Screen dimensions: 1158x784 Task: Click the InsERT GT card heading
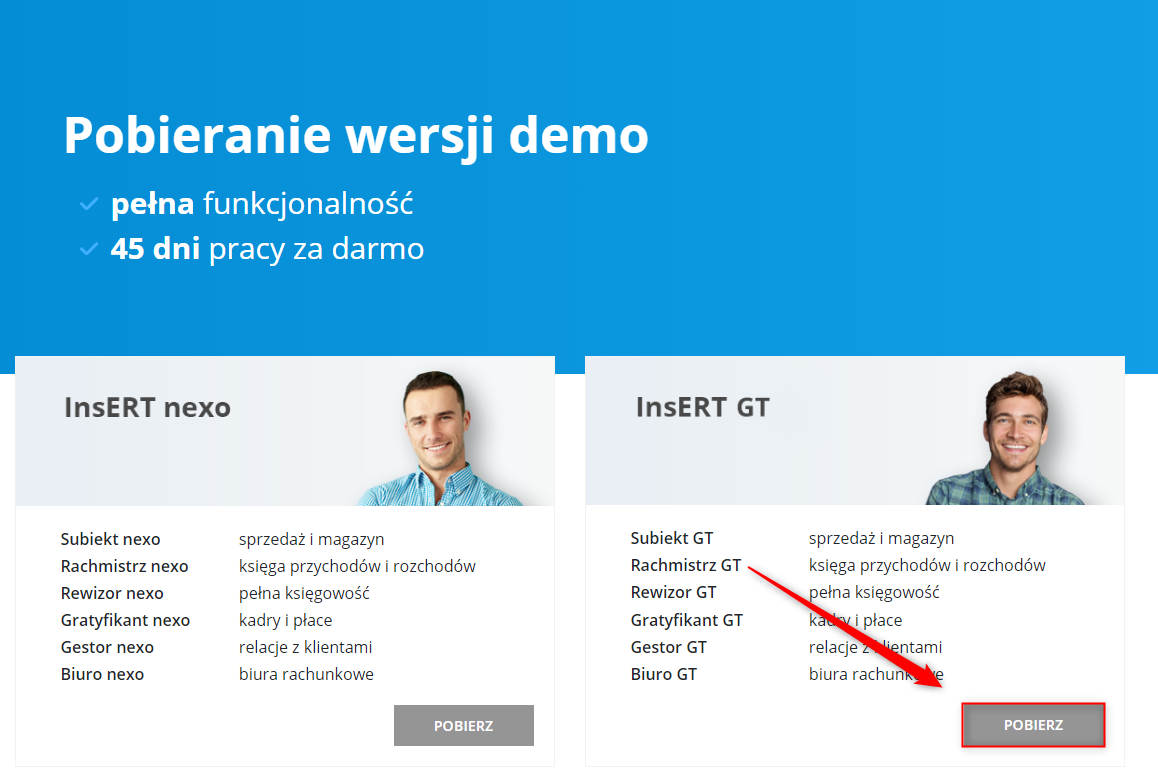[x=703, y=408]
